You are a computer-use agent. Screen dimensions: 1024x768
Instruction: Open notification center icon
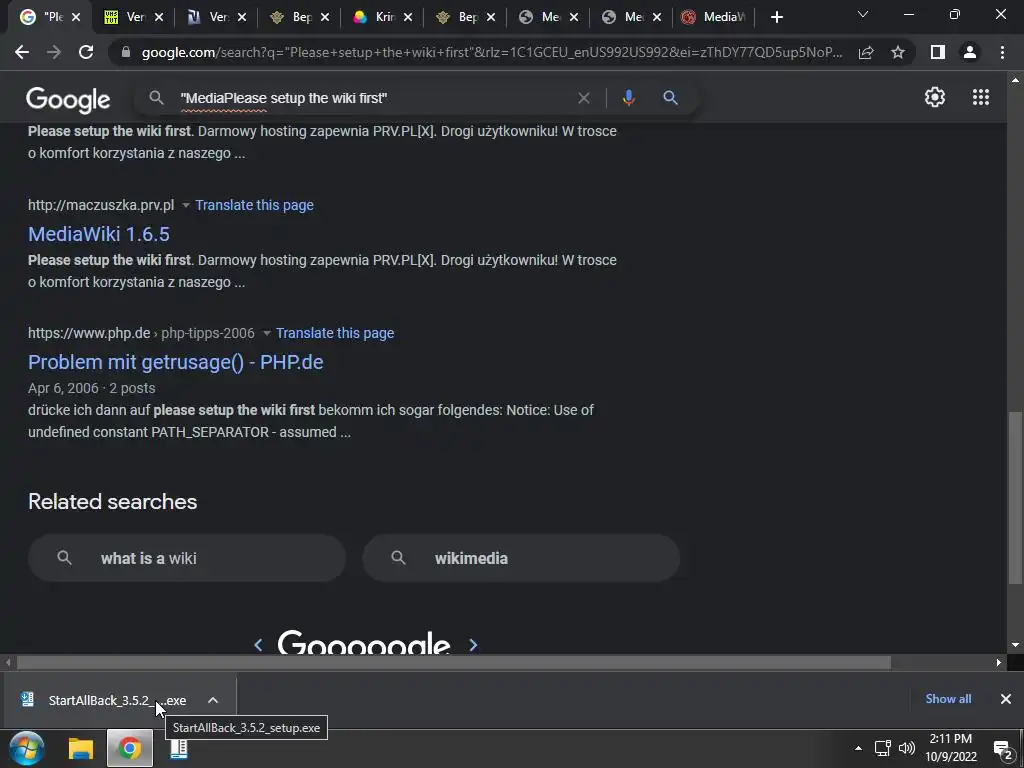click(x=1003, y=750)
